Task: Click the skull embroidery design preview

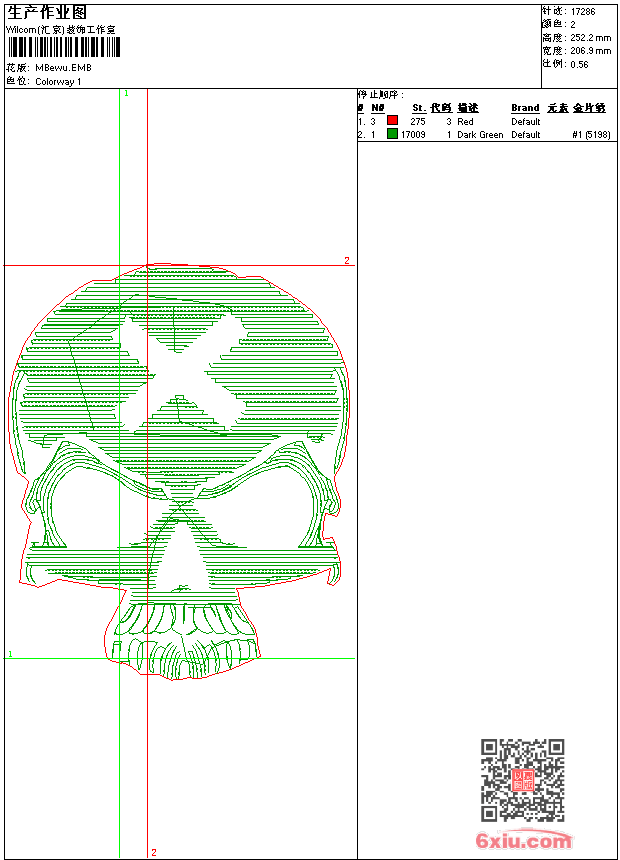Action: pos(182,470)
